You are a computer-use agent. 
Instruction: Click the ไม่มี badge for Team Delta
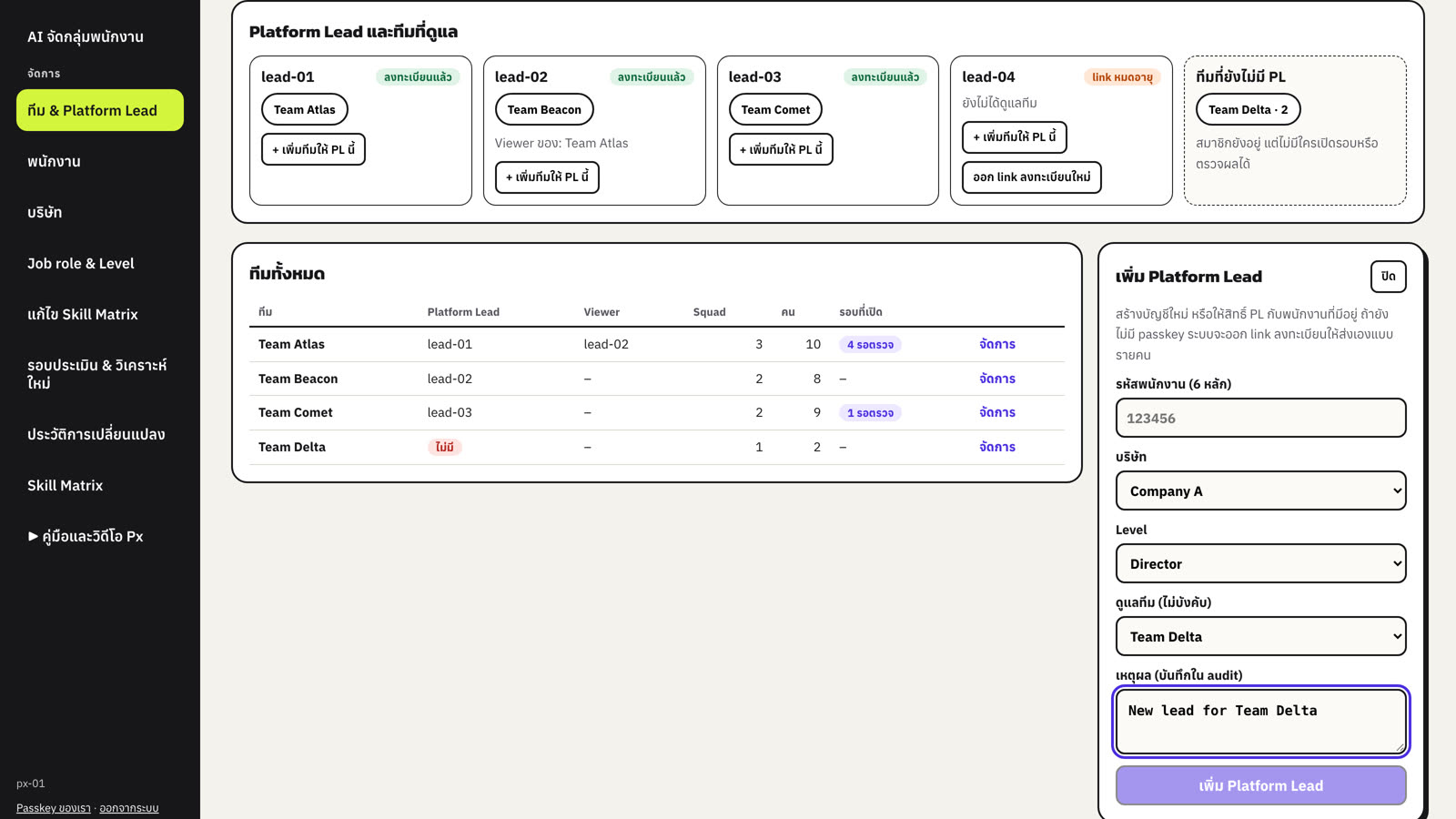tap(444, 447)
